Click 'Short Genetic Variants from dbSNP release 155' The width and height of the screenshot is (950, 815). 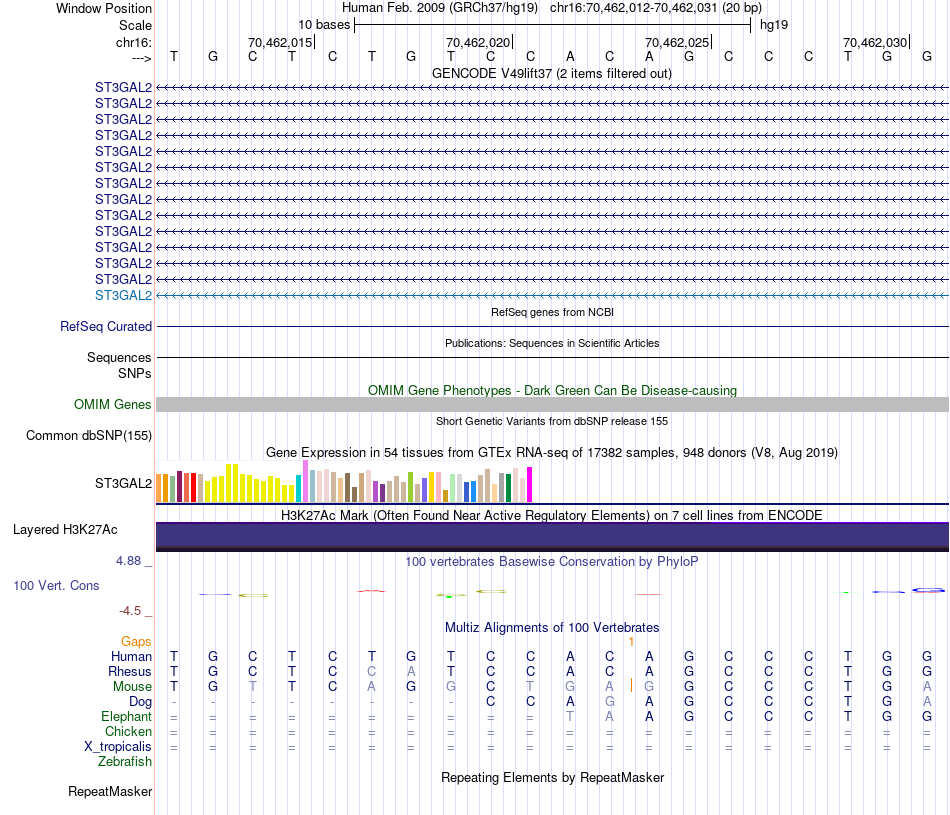click(x=552, y=421)
